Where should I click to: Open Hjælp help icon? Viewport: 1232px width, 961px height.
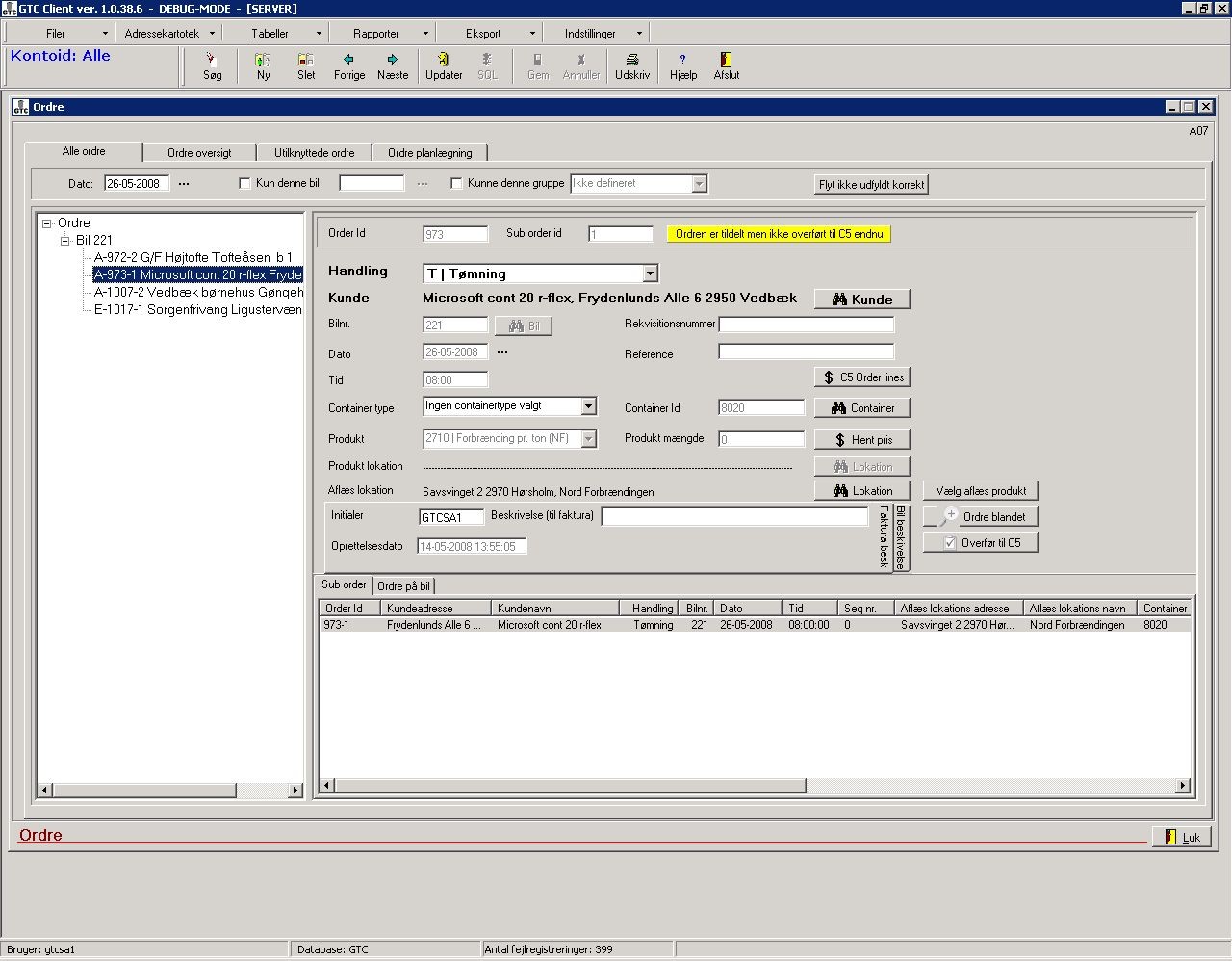pyautogui.click(x=683, y=66)
